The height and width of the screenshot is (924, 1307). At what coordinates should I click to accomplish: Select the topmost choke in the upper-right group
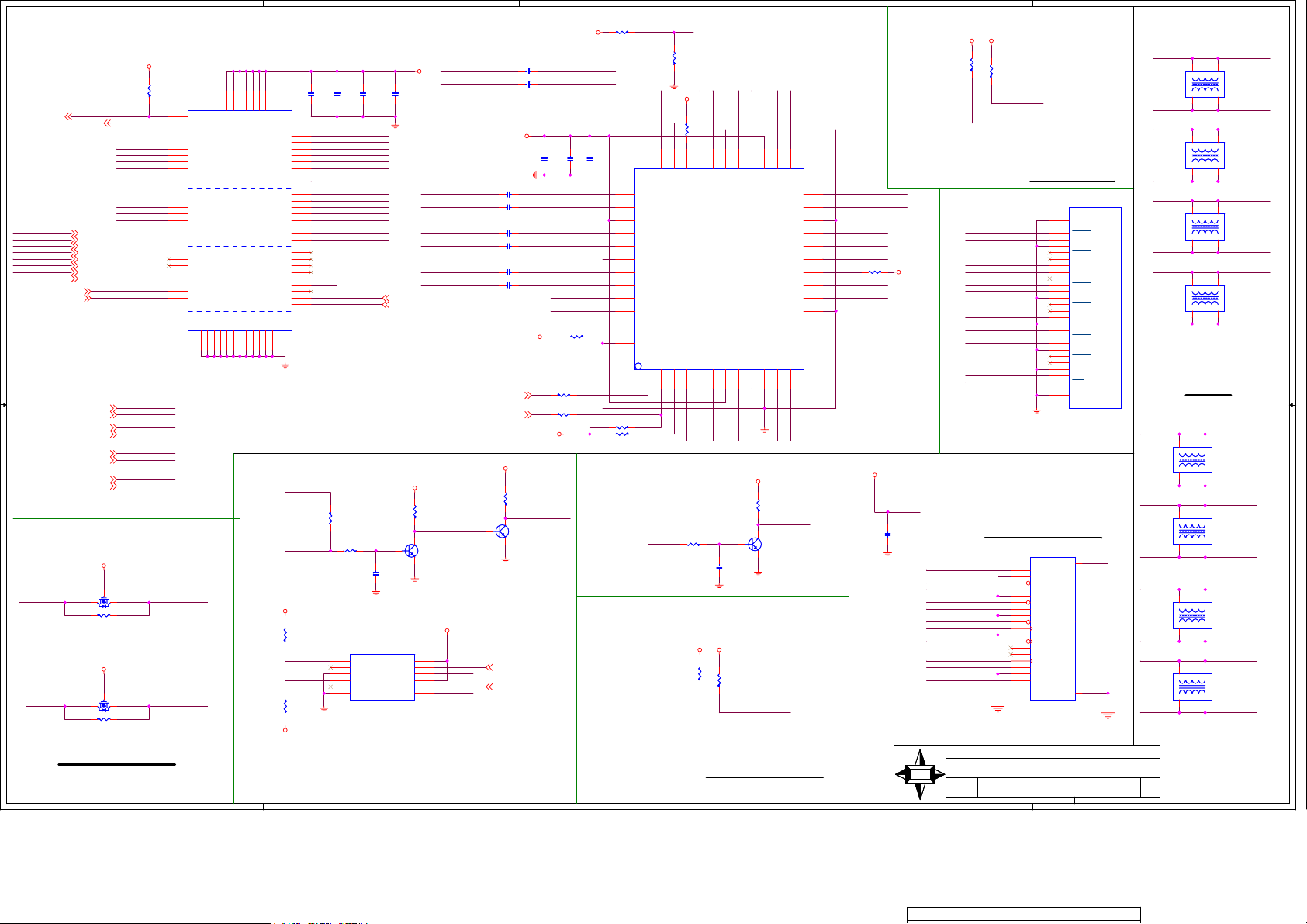coord(1205,85)
